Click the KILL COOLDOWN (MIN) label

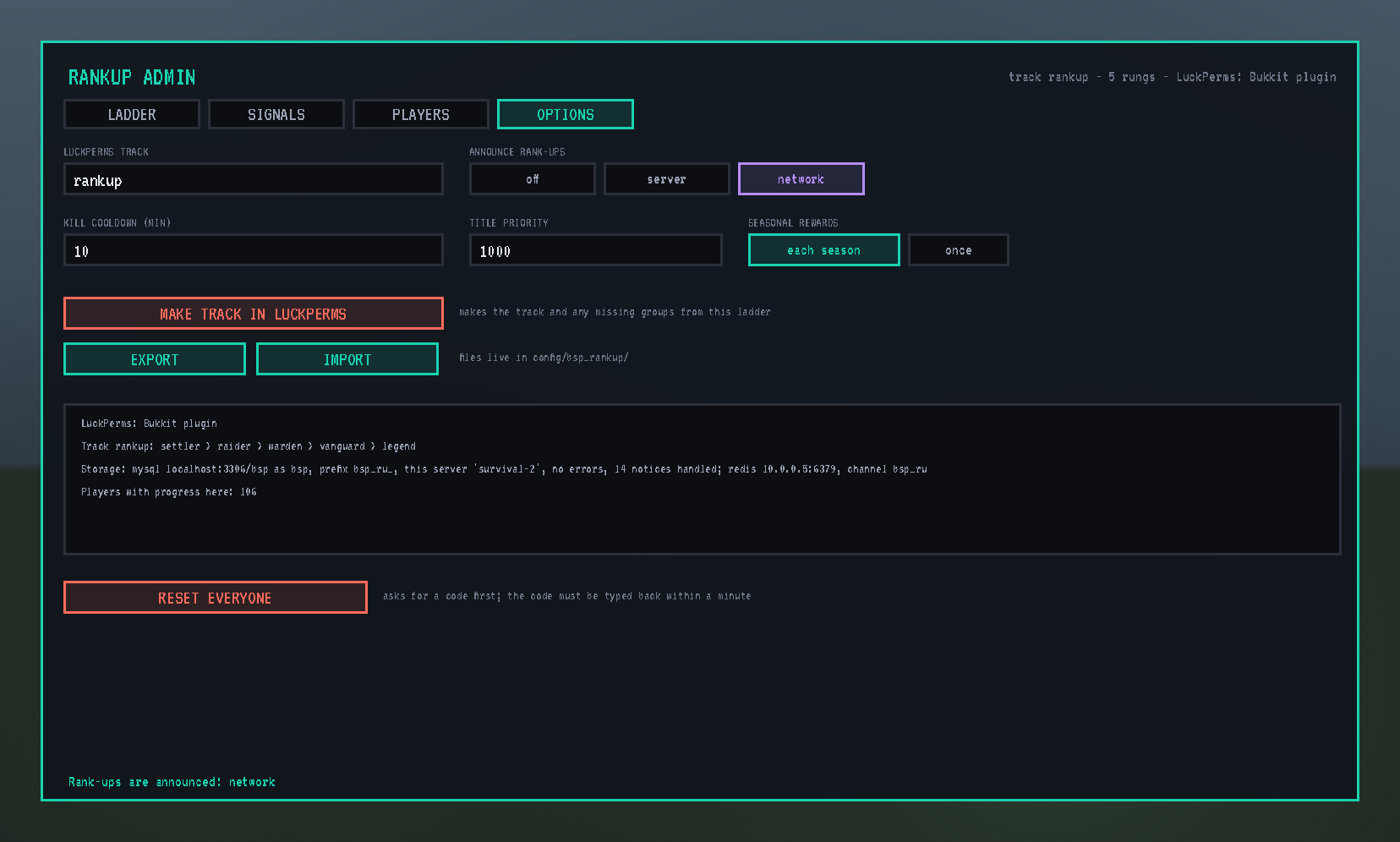click(x=118, y=223)
